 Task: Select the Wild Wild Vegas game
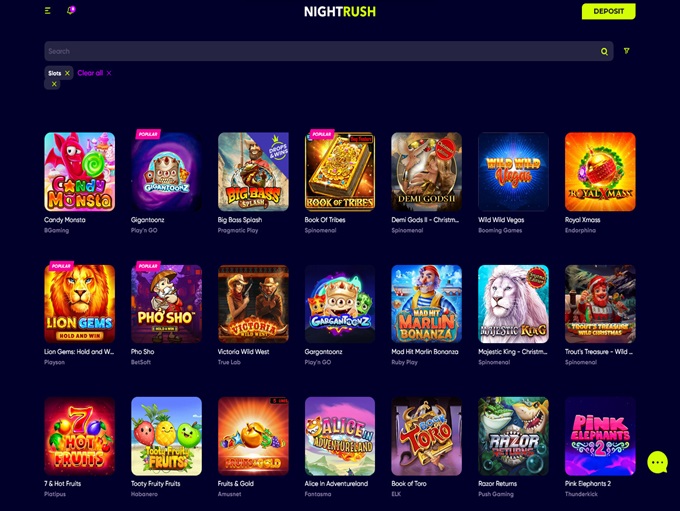click(513, 172)
